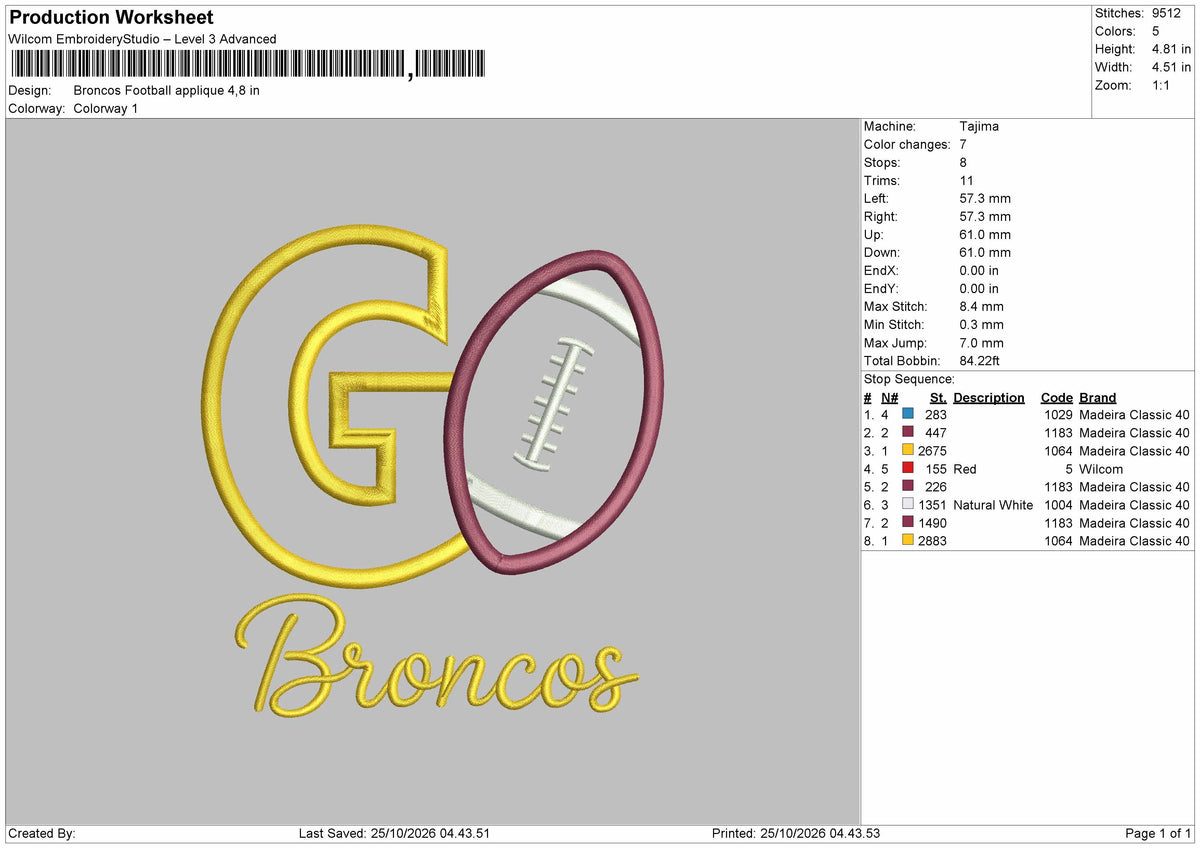Image resolution: width=1200 pixels, height=848 pixels.
Task: Click the 'Red' description in stop 4
Action: 965,469
